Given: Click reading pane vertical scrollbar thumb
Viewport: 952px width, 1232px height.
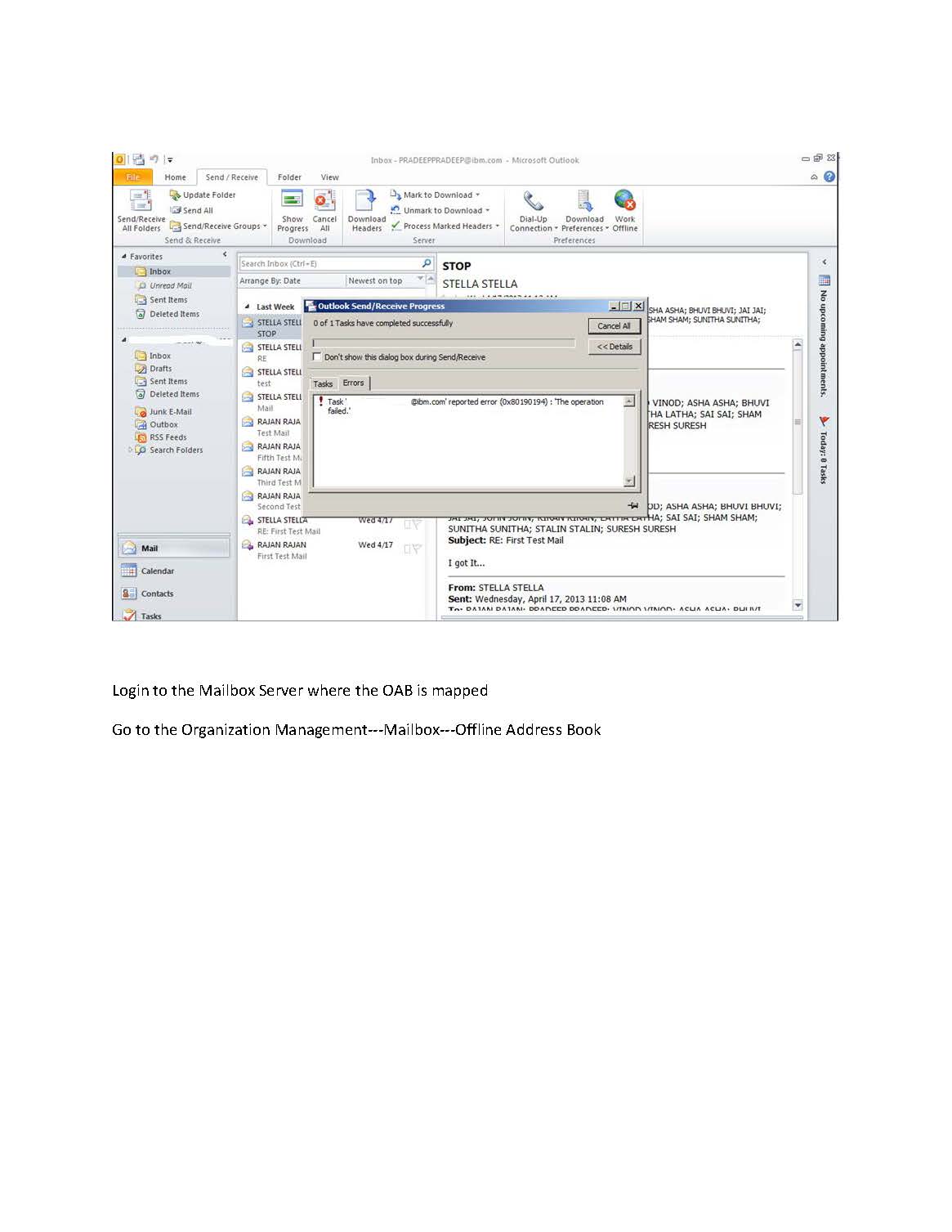Looking at the screenshot, I should point(798,422).
